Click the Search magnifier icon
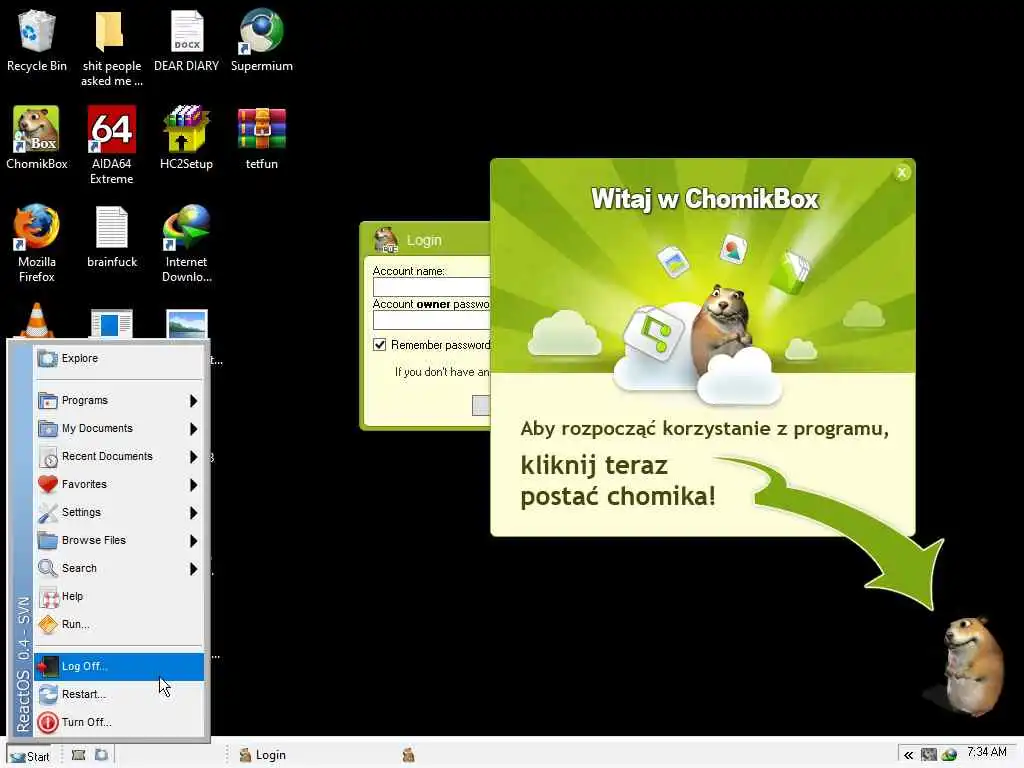The height and width of the screenshot is (768, 1024). click(x=48, y=569)
